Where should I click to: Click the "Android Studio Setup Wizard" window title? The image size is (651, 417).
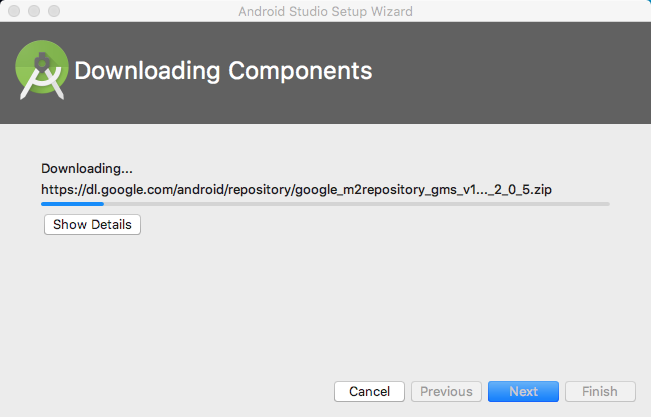coord(326,11)
